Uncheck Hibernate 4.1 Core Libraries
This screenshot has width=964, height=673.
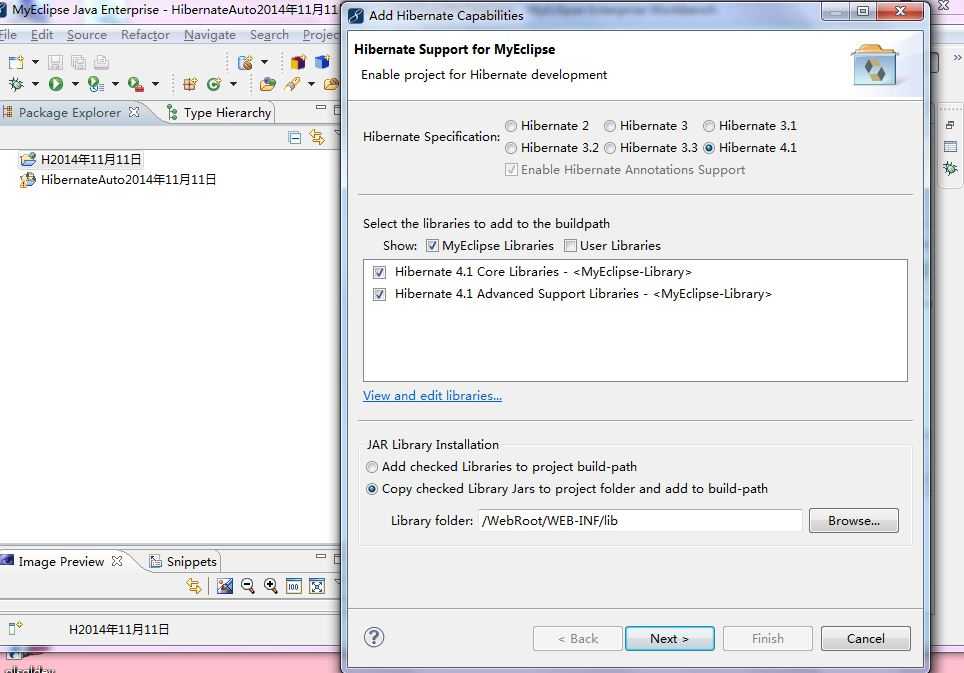[x=379, y=272]
